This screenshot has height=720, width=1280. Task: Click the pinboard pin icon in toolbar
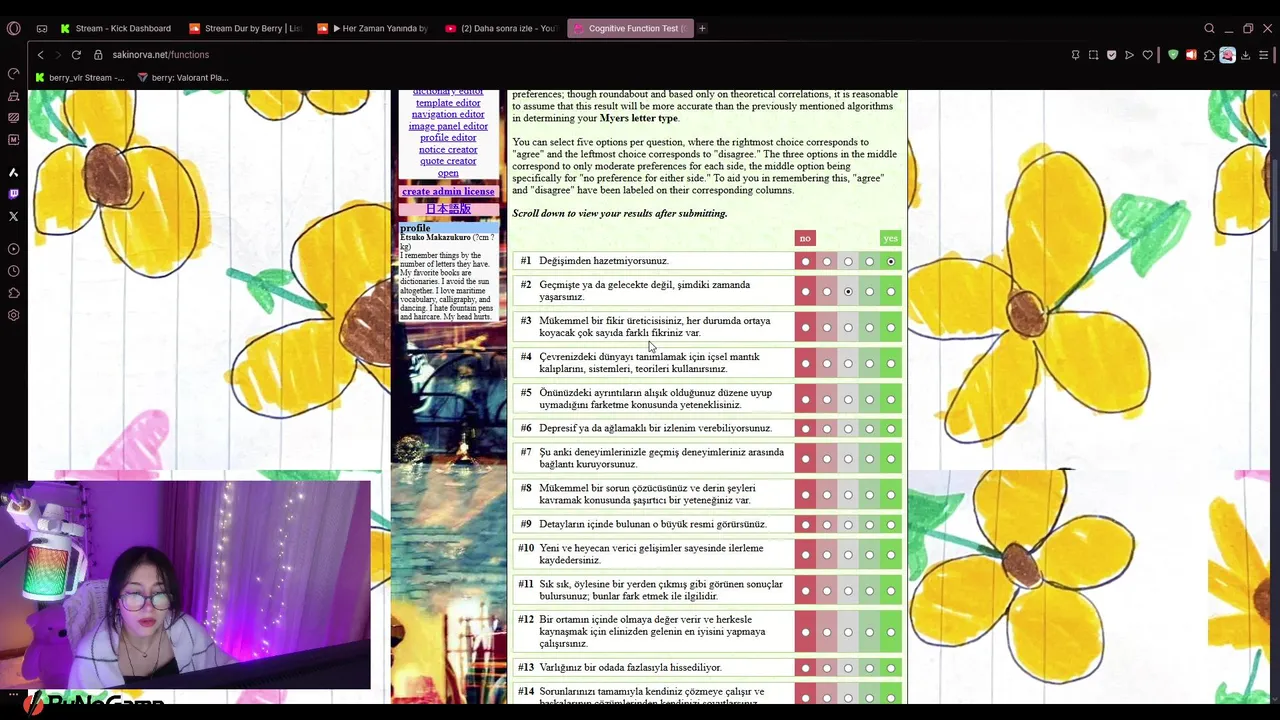coord(1075,55)
